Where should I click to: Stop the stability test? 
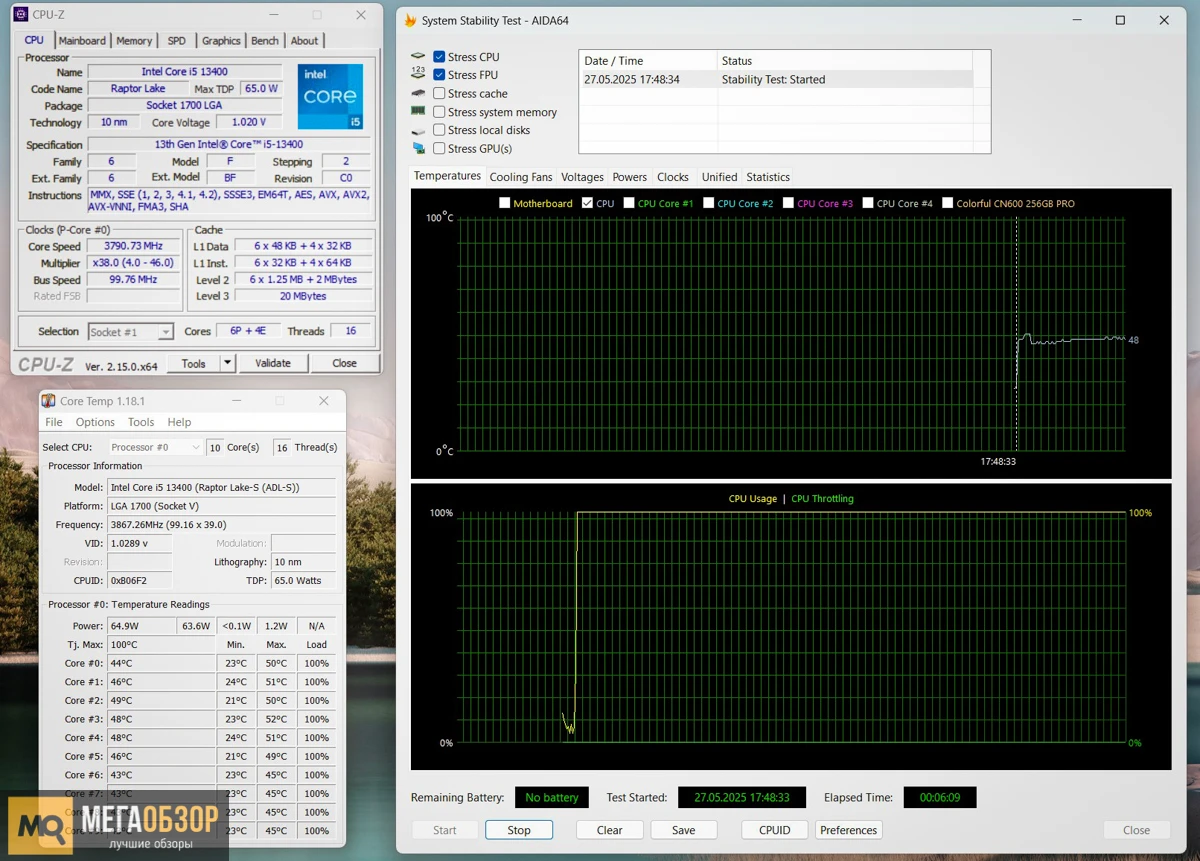519,830
